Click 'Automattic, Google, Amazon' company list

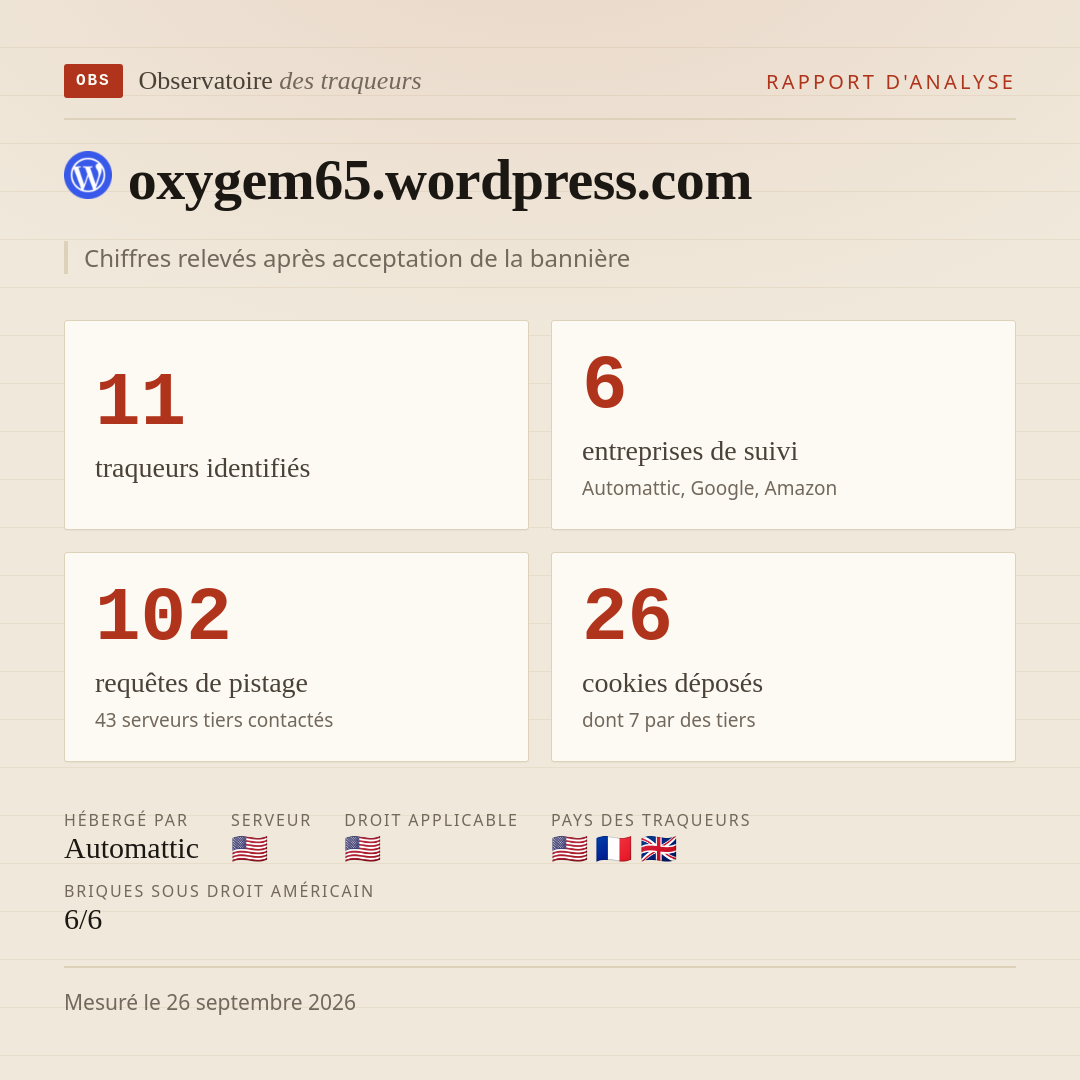coord(709,488)
